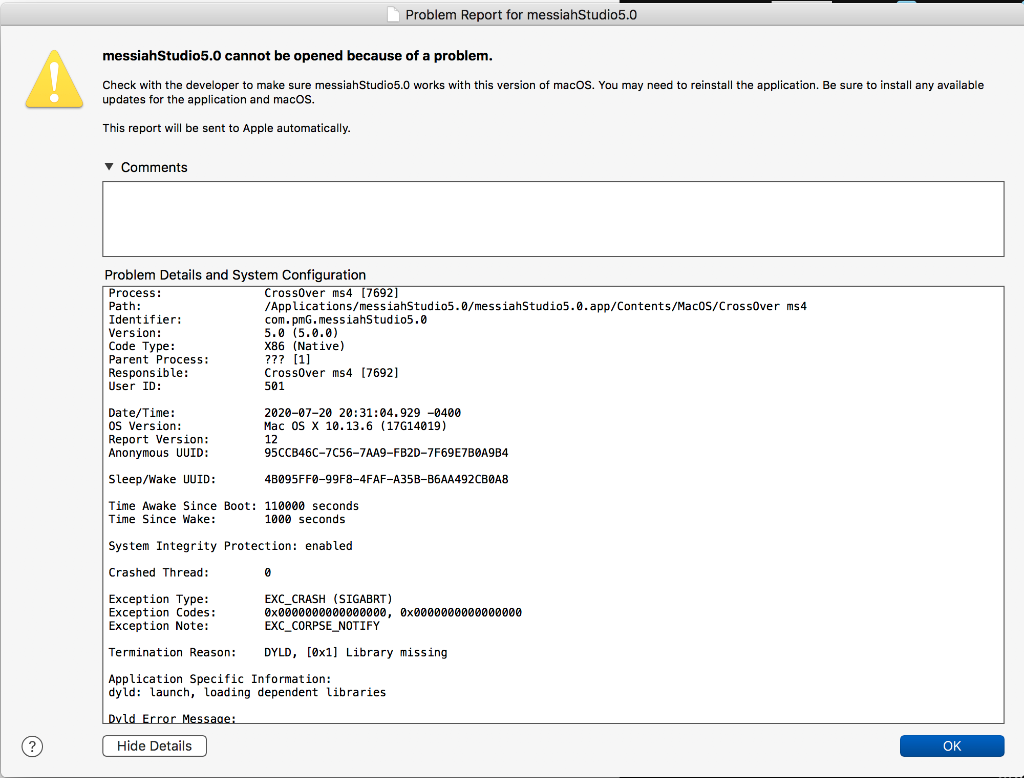Place the cursor in the application Path line
This screenshot has width=1024, height=778.
(535, 306)
